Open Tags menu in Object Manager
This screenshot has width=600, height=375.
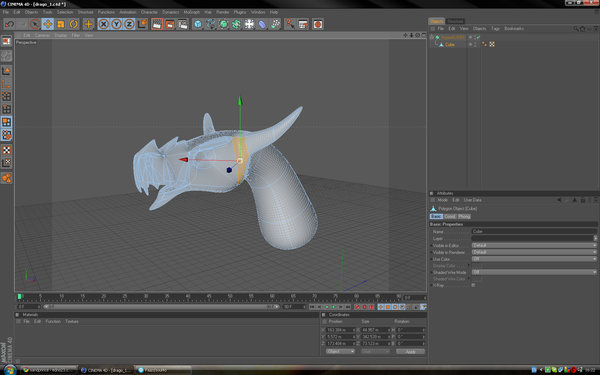(x=495, y=29)
